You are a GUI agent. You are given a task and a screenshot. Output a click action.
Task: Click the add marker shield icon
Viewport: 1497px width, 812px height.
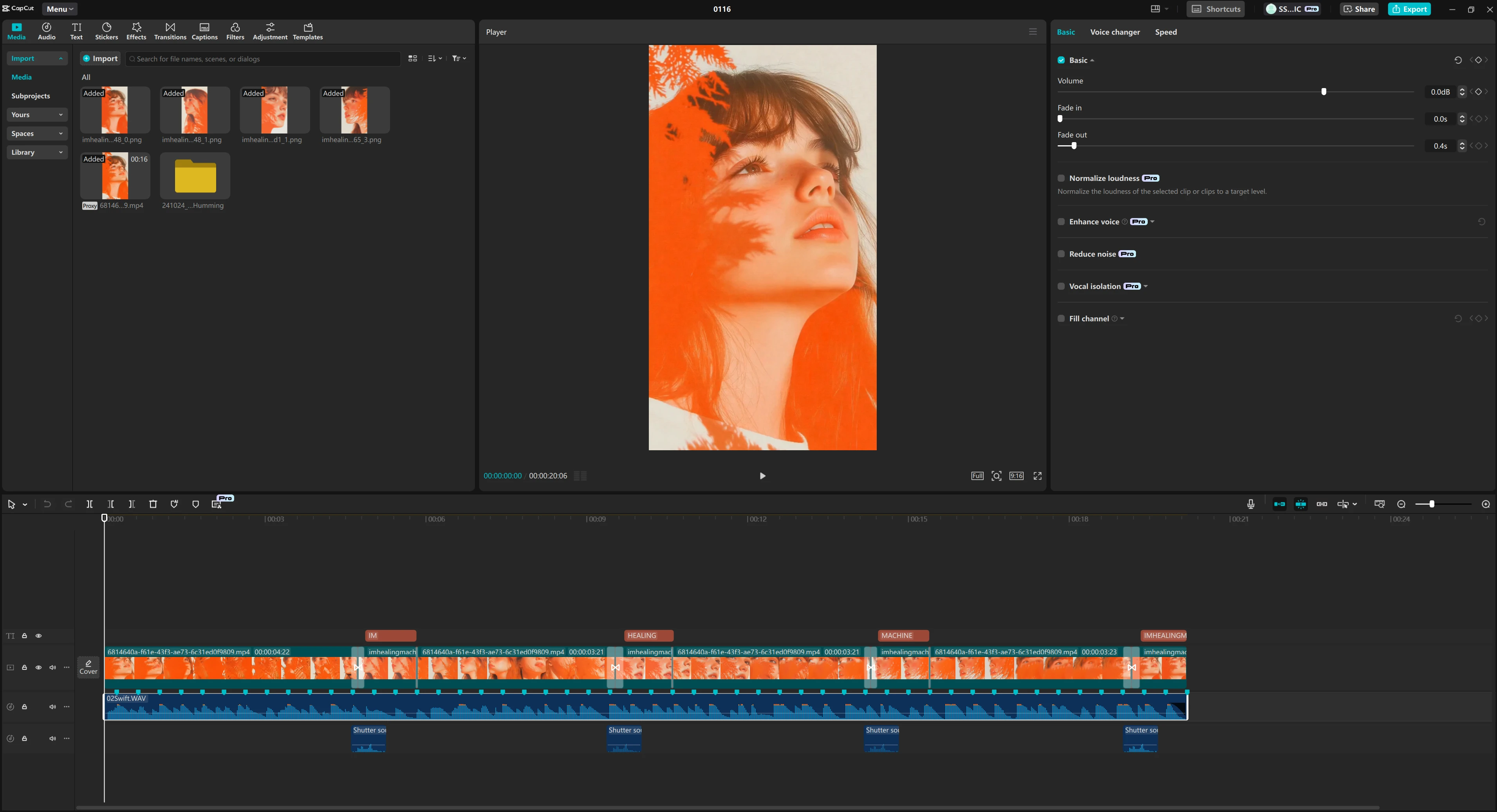click(x=195, y=504)
